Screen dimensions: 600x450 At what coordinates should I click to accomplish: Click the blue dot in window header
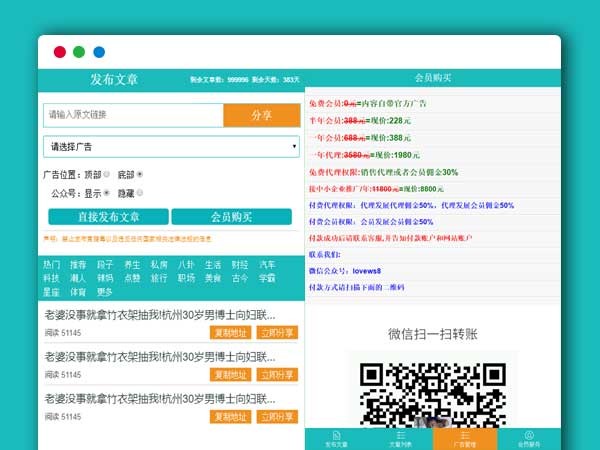point(99,52)
